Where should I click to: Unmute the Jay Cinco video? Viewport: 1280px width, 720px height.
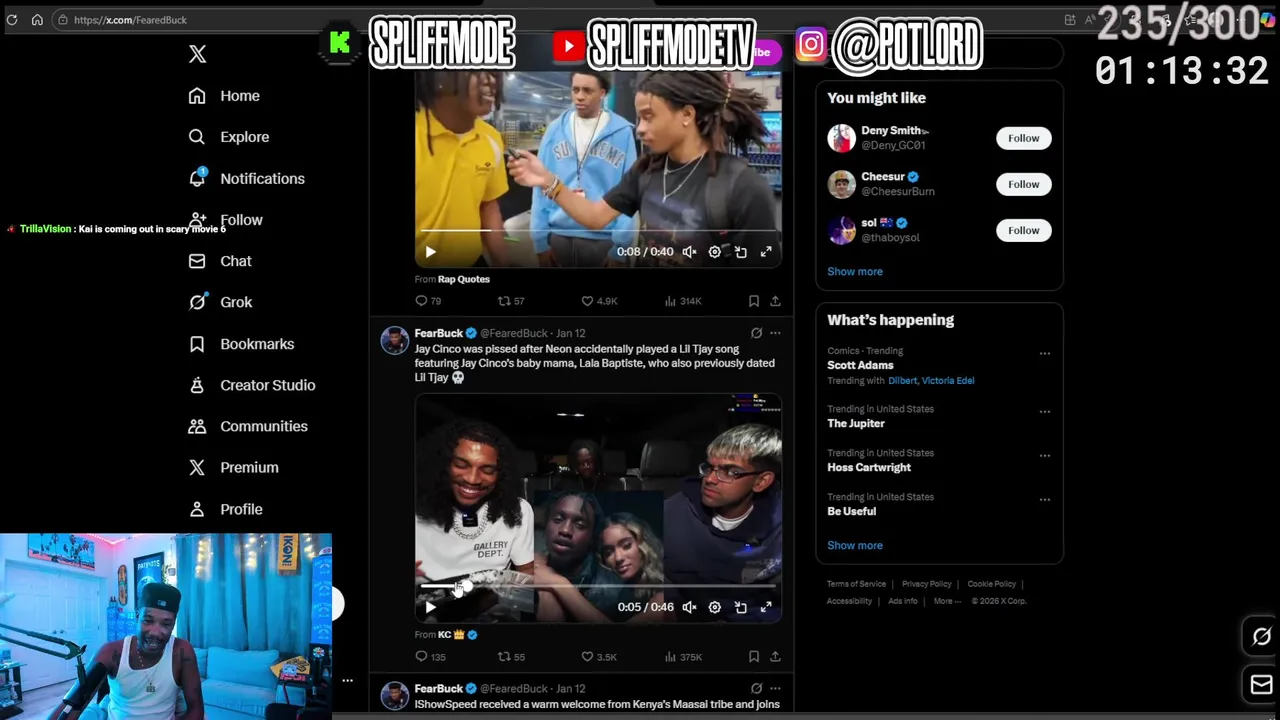(689, 607)
